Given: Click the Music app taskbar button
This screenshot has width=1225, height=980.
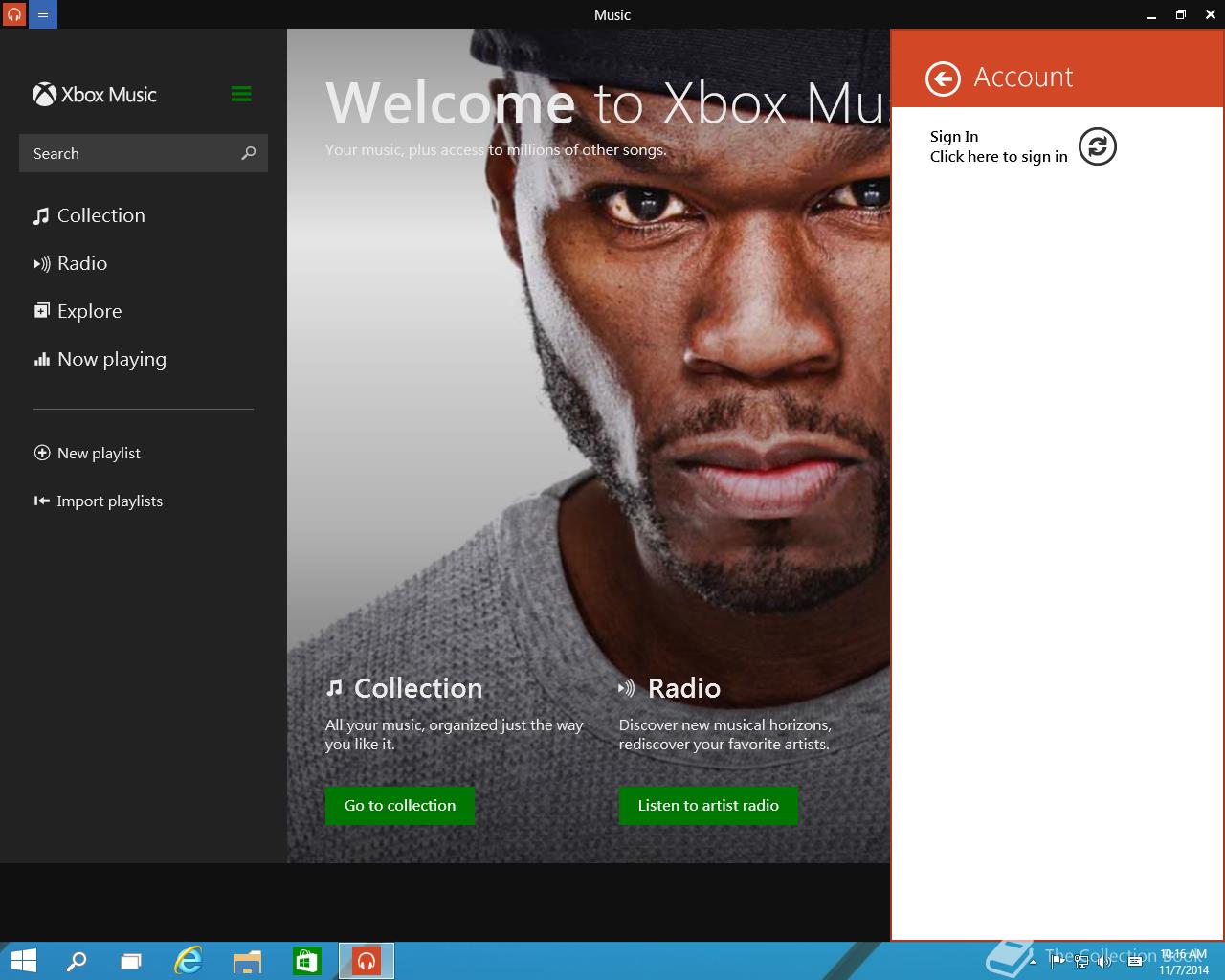Looking at the screenshot, I should (367, 961).
